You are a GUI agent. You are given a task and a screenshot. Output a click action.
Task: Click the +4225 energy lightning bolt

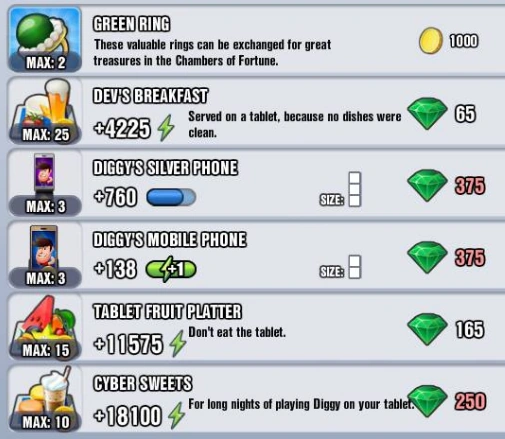(166, 128)
